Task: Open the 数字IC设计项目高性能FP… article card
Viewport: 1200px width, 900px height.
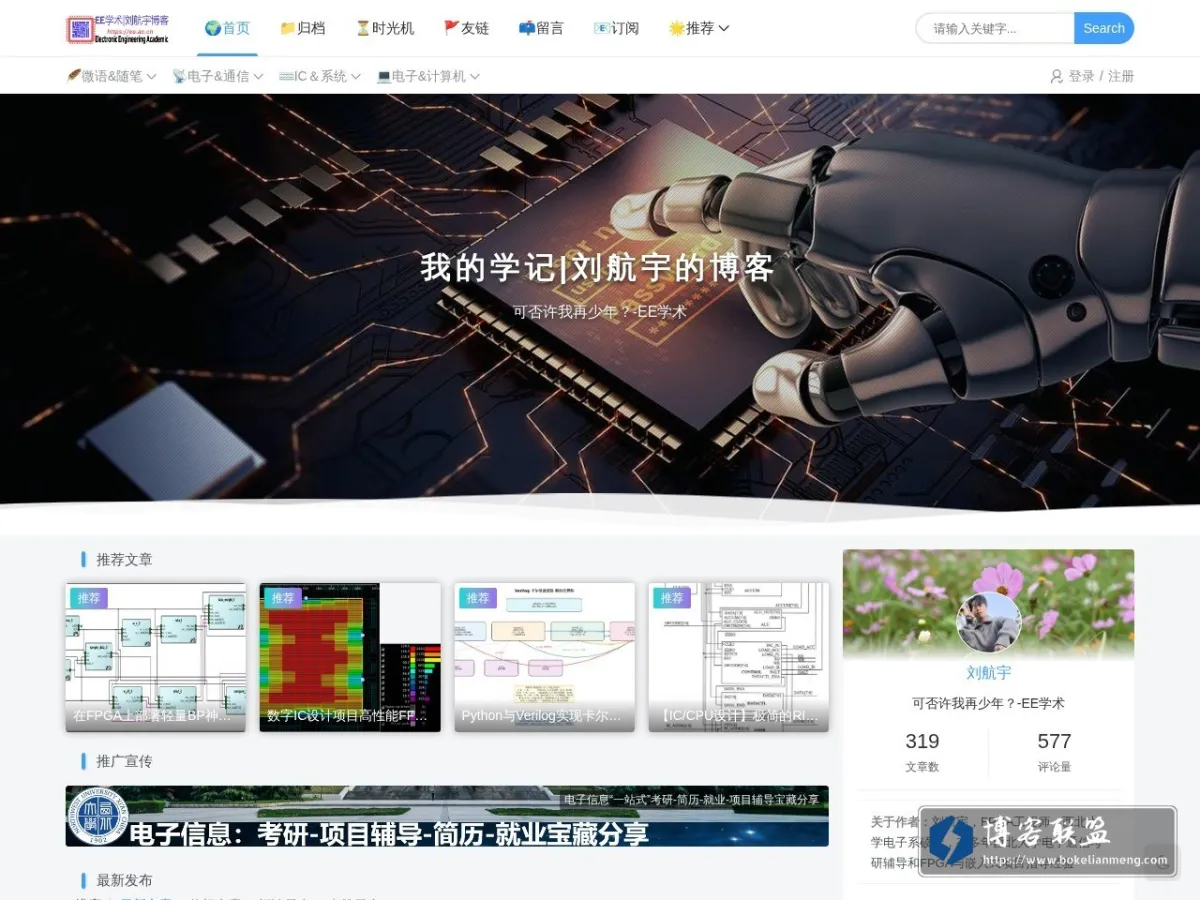Action: tap(349, 657)
